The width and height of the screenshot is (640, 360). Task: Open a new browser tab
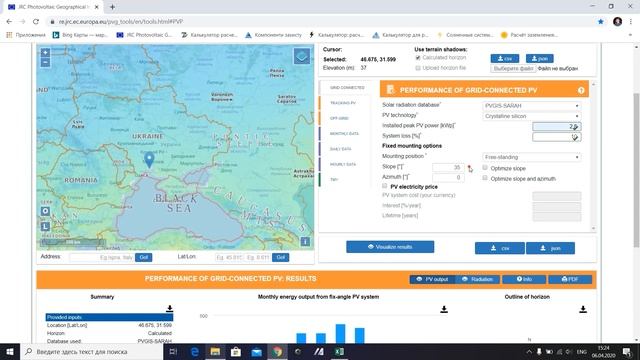pyautogui.click(x=112, y=7)
